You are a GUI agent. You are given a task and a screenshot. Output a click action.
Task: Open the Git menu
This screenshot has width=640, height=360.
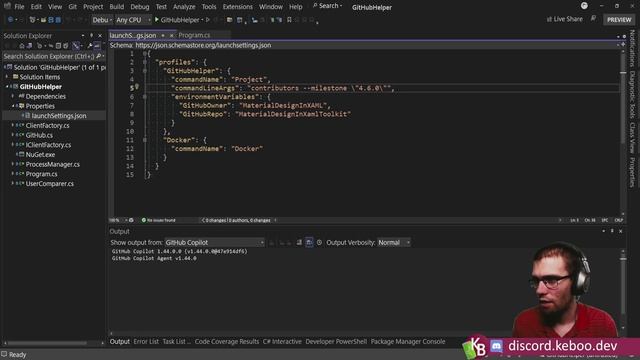point(72,7)
